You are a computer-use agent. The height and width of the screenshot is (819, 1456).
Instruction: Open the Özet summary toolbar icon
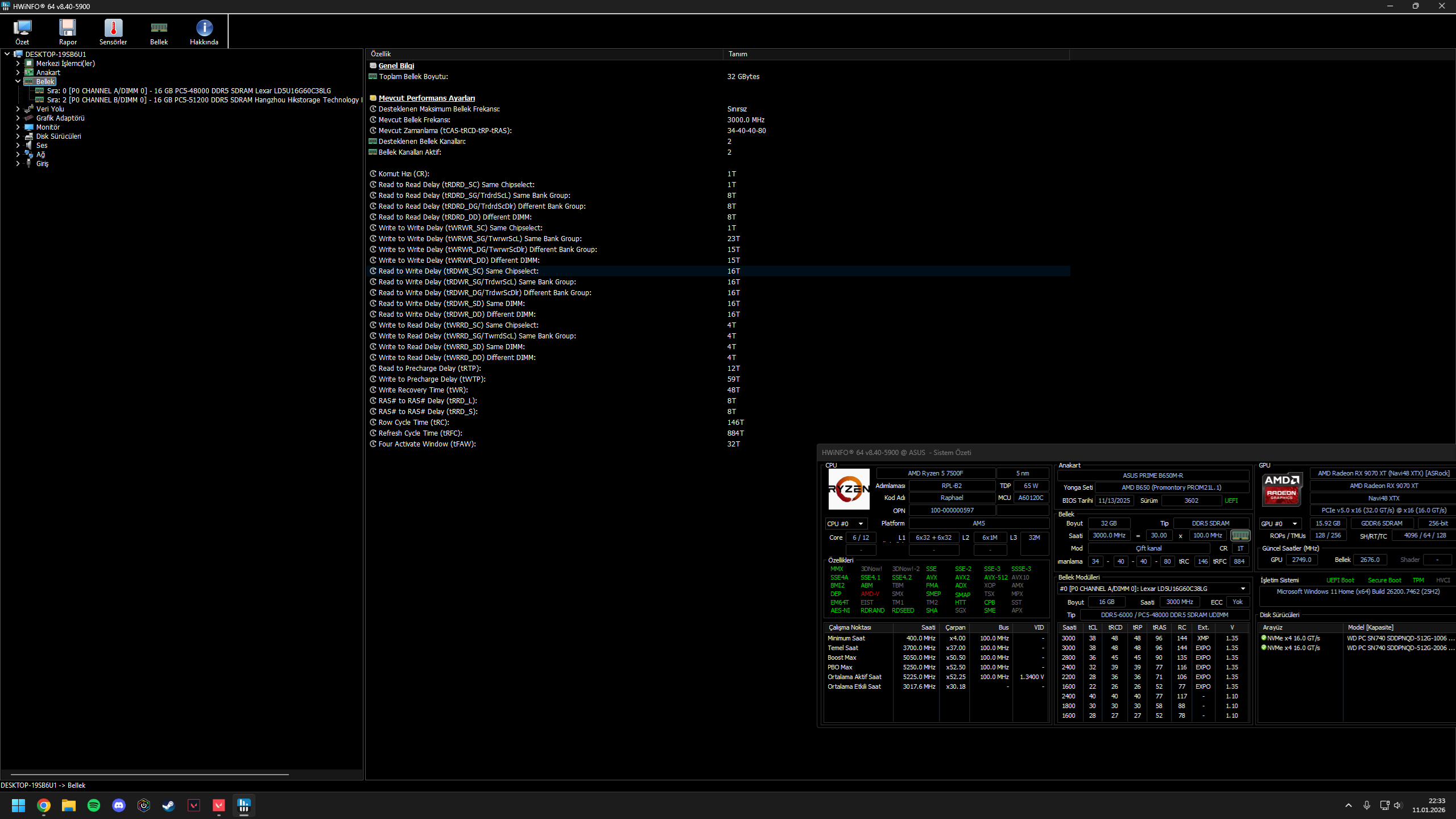22,32
